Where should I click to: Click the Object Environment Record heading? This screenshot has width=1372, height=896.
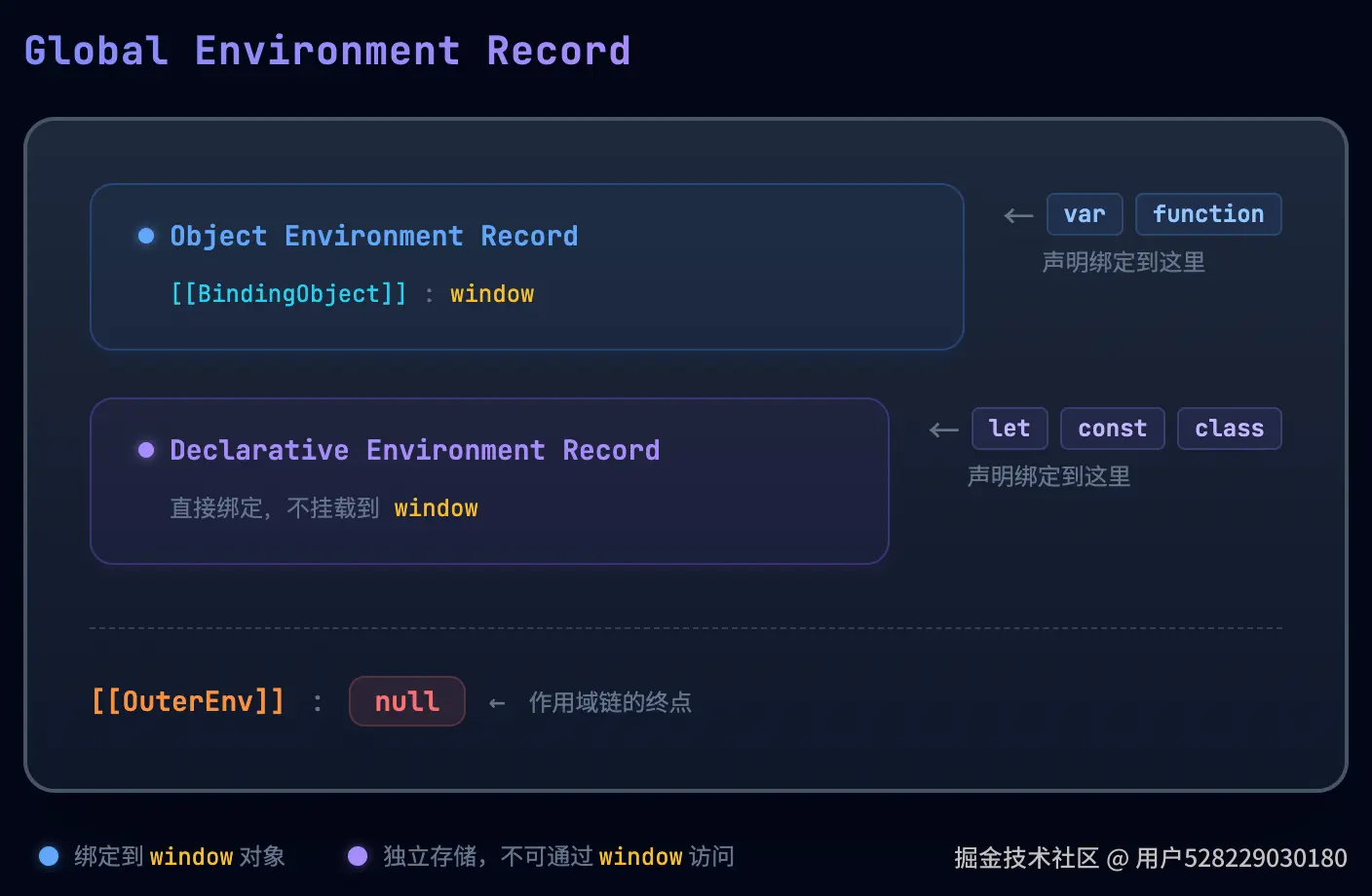coord(374,236)
